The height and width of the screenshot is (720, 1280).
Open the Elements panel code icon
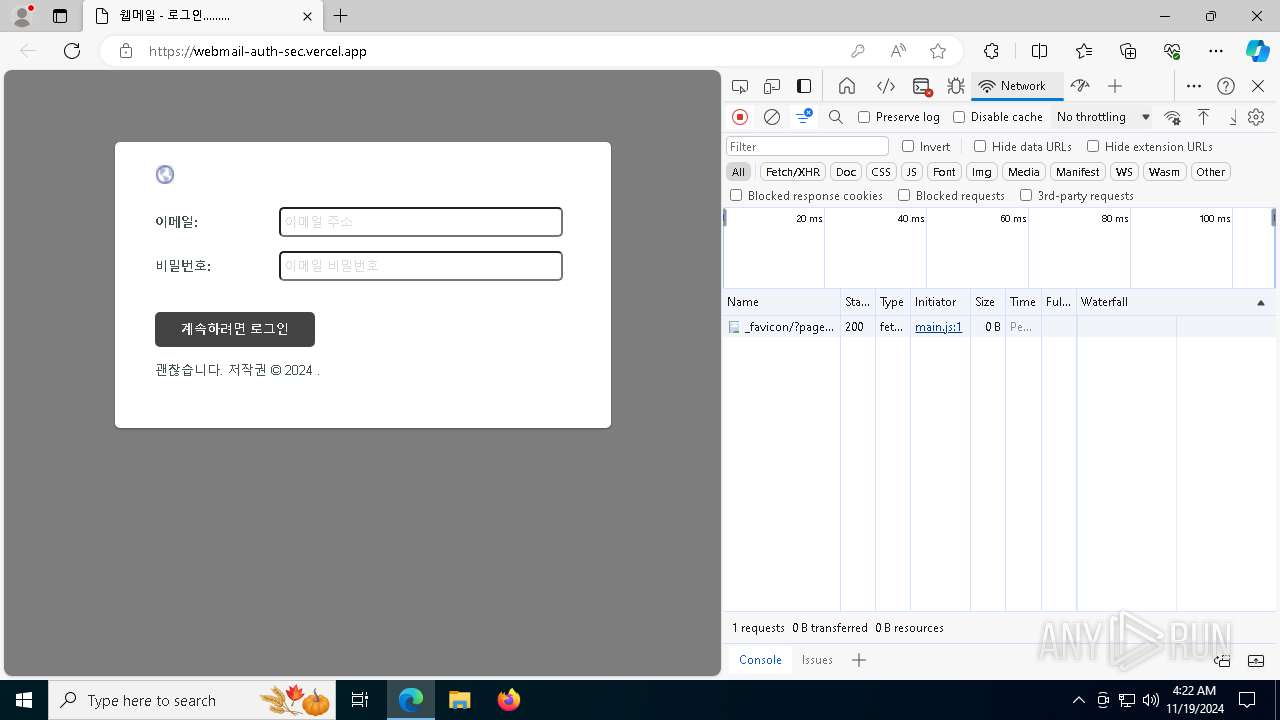point(886,86)
